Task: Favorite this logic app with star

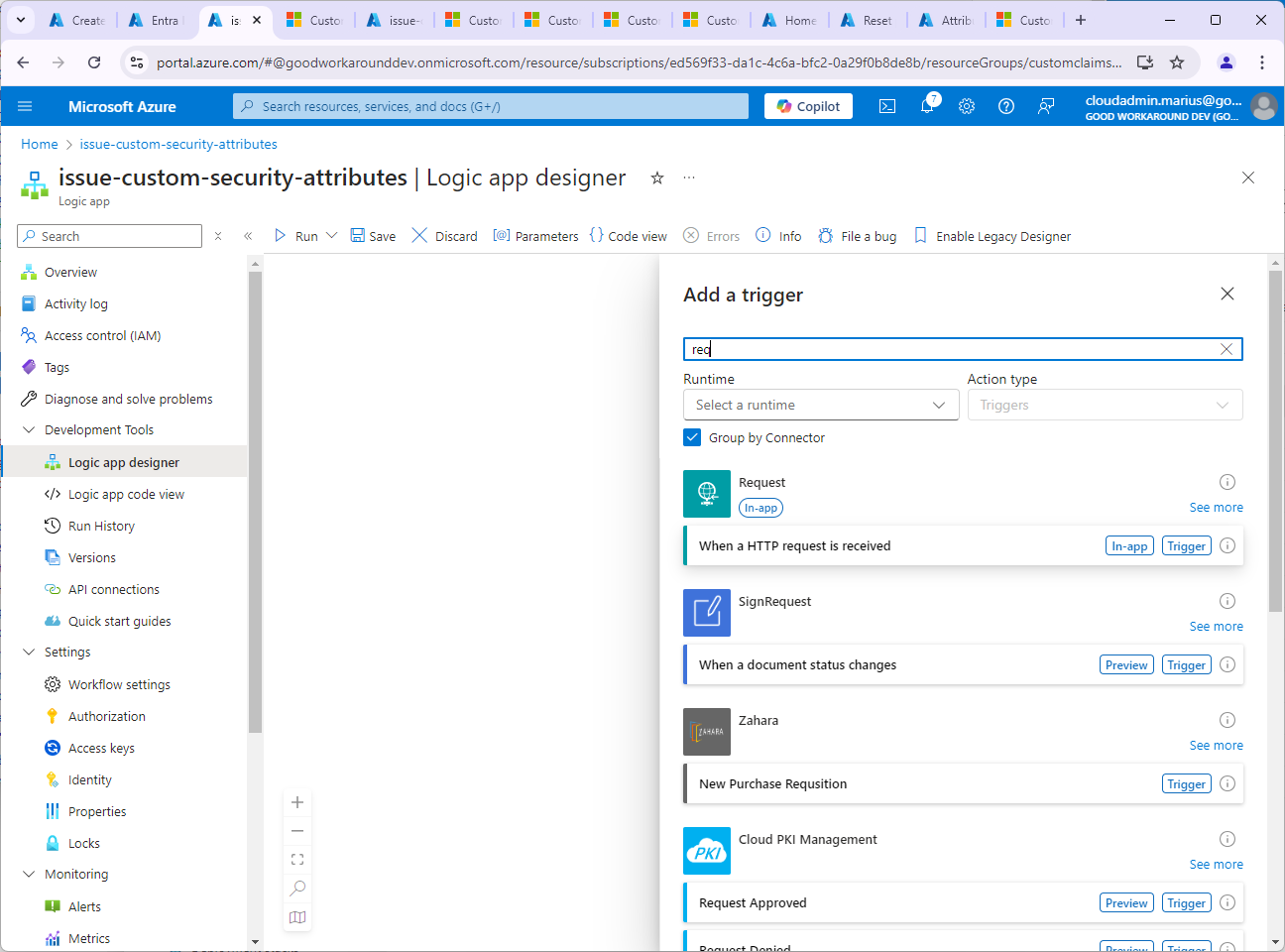Action: point(656,178)
